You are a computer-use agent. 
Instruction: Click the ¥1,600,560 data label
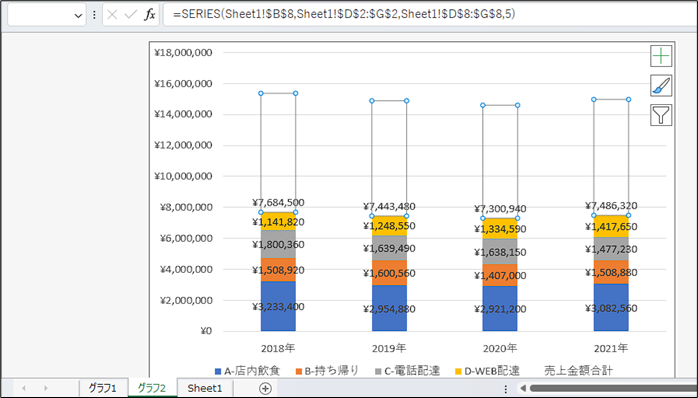(389, 273)
